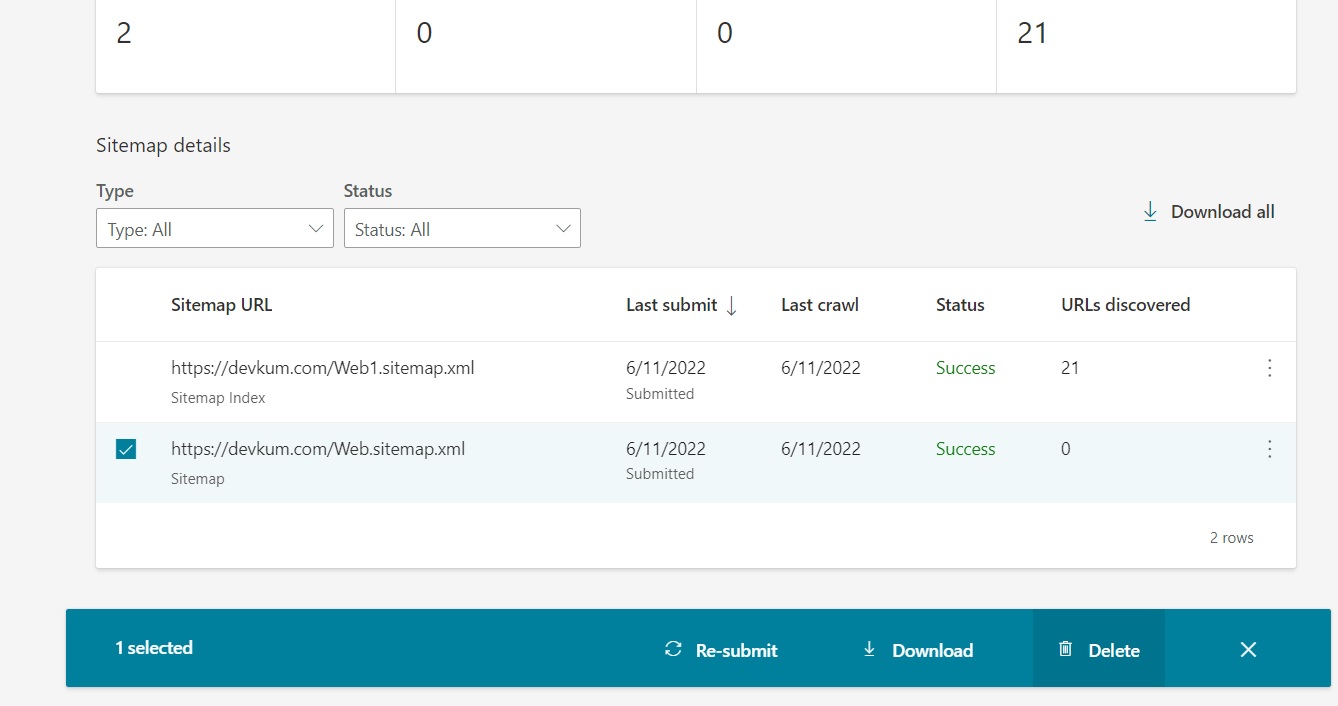
Task: Click URLs discovered value 0 in table
Action: (1066, 449)
